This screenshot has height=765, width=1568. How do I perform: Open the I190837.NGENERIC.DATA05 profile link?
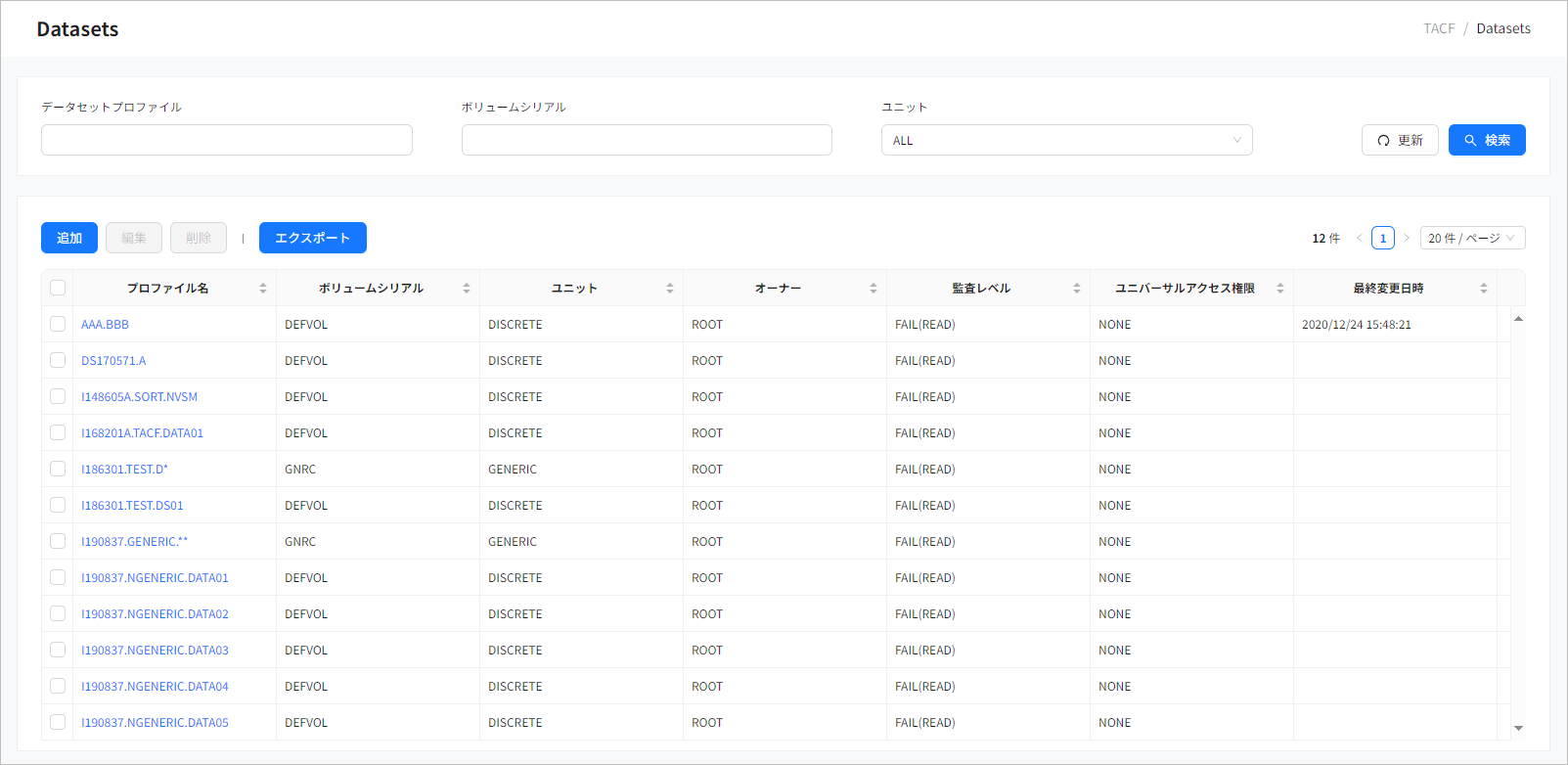[155, 723]
